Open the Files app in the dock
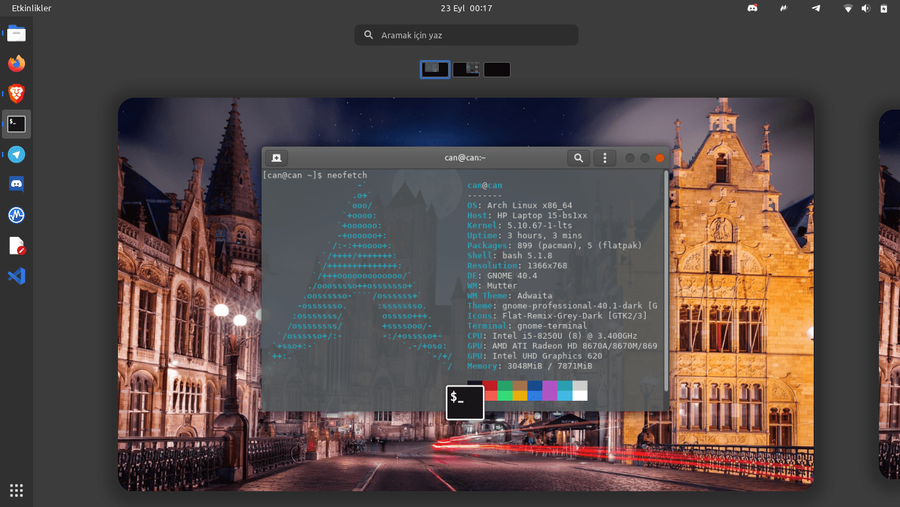This screenshot has width=900, height=507. pyautogui.click(x=16, y=34)
